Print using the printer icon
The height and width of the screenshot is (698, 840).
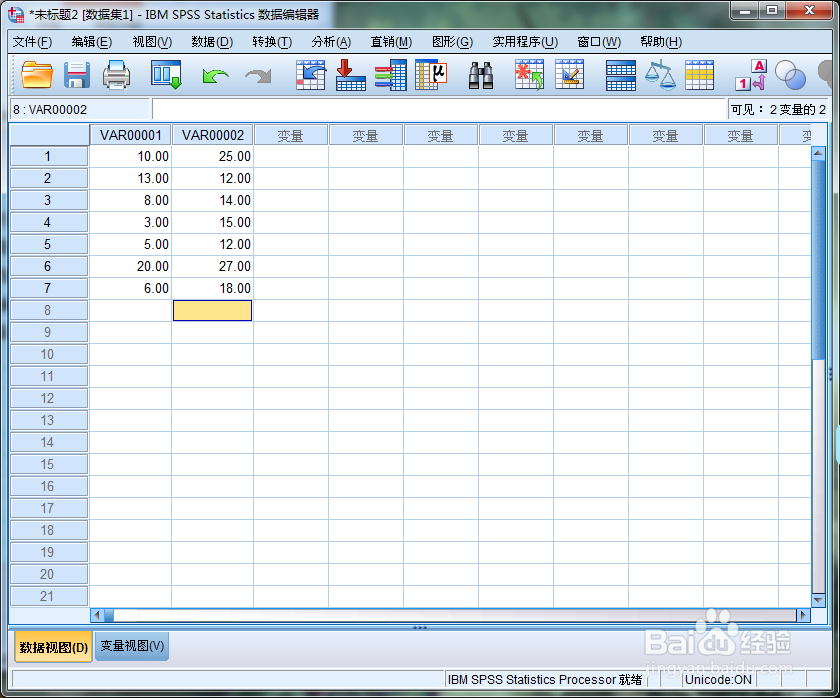(x=116, y=74)
